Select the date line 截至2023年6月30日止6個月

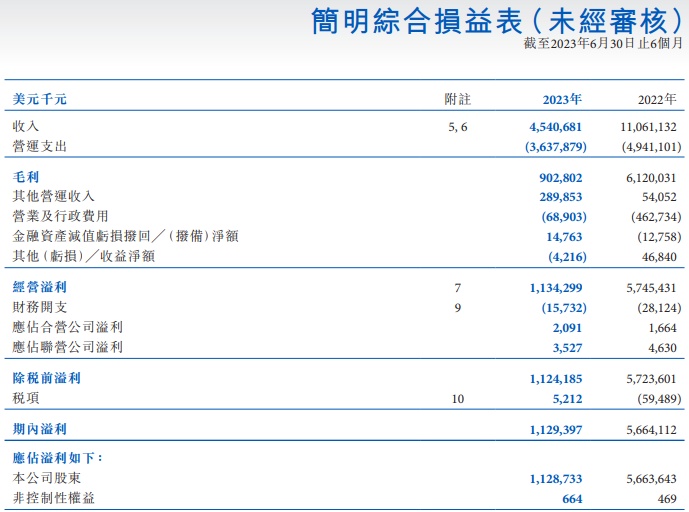coord(603,43)
